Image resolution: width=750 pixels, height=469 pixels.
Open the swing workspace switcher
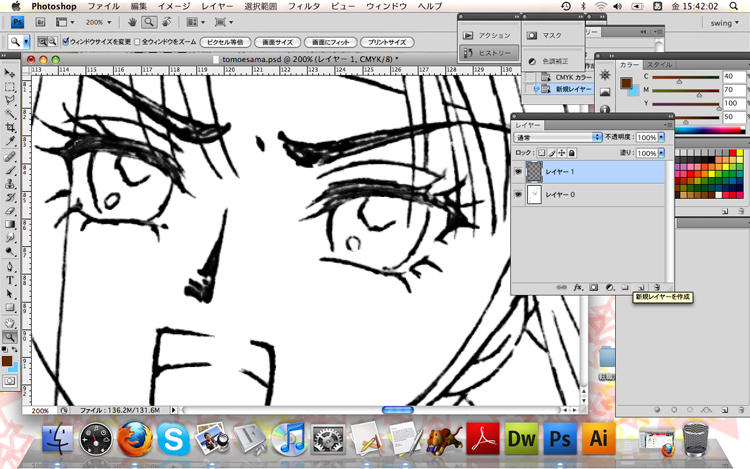pos(724,23)
